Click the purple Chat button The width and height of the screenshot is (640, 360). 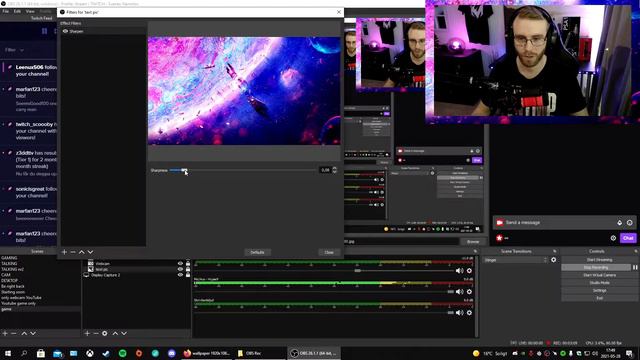tap(628, 238)
